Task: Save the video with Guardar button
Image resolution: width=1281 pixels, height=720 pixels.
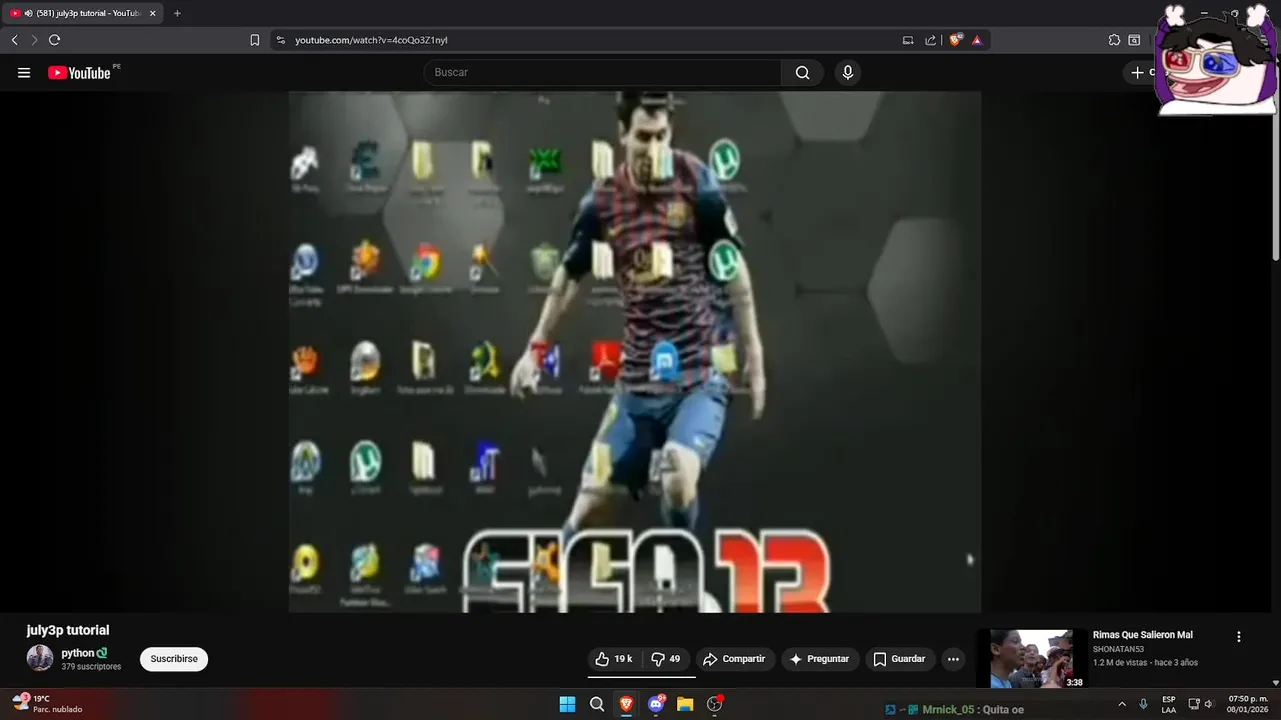Action: tap(899, 659)
